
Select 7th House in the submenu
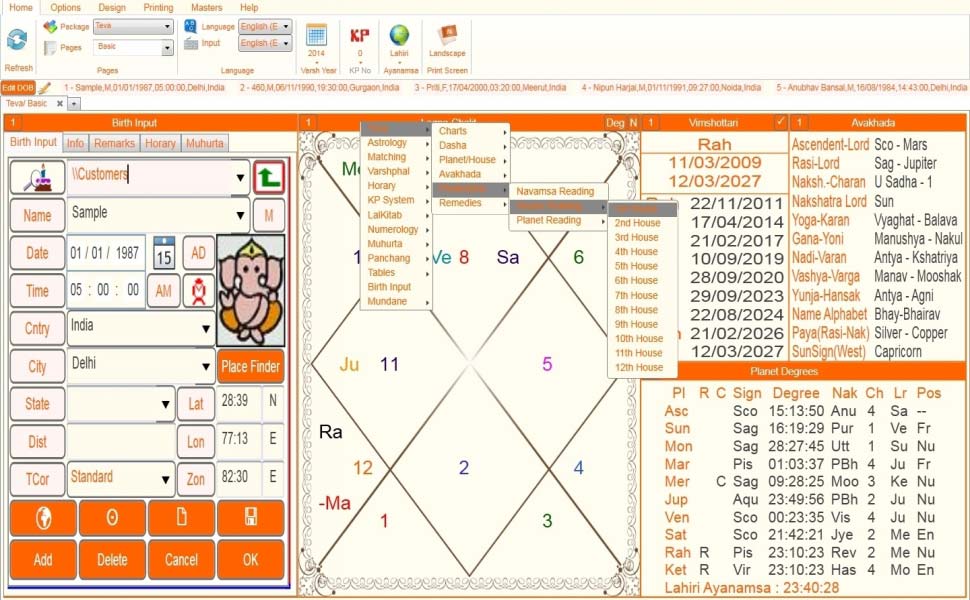click(x=636, y=296)
